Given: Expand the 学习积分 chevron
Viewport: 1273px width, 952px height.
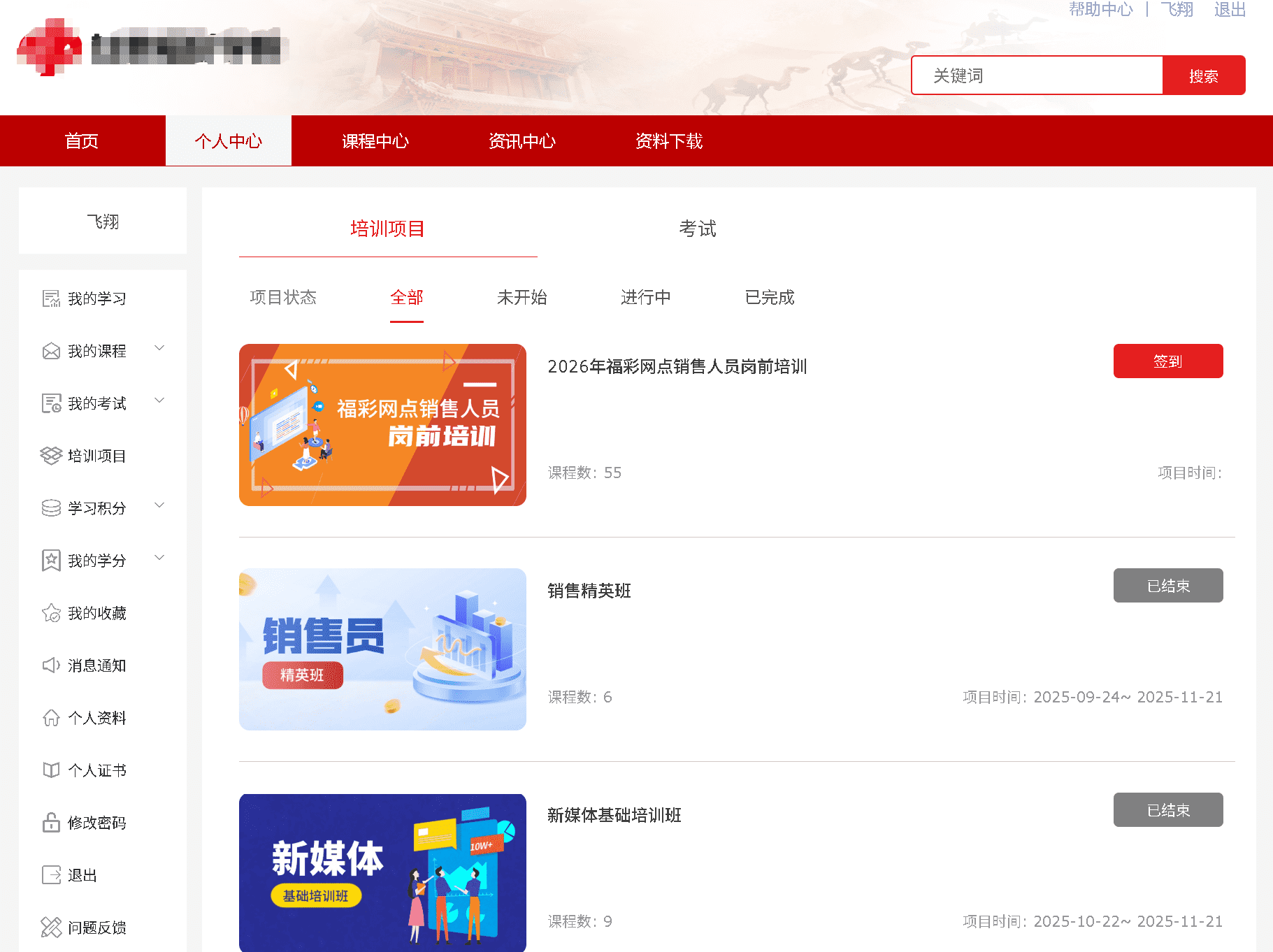Looking at the screenshot, I should coord(159,505).
